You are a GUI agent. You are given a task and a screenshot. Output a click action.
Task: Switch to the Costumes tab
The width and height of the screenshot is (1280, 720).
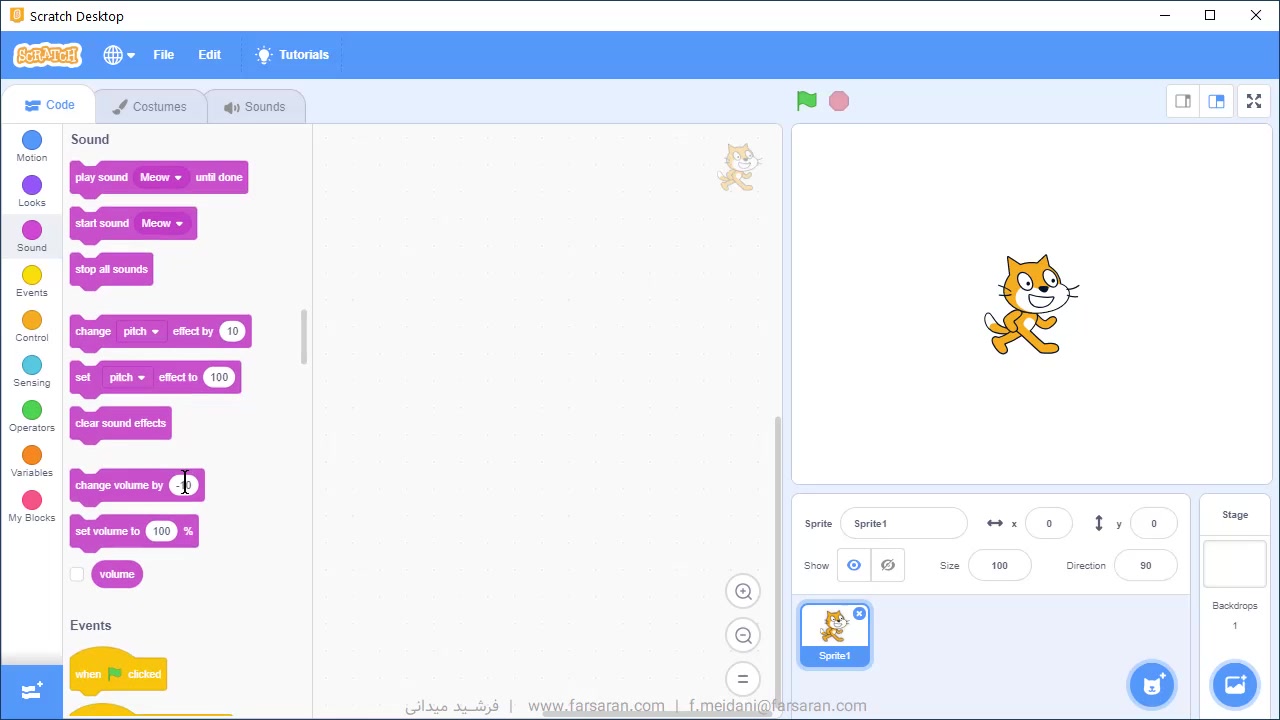(x=149, y=107)
